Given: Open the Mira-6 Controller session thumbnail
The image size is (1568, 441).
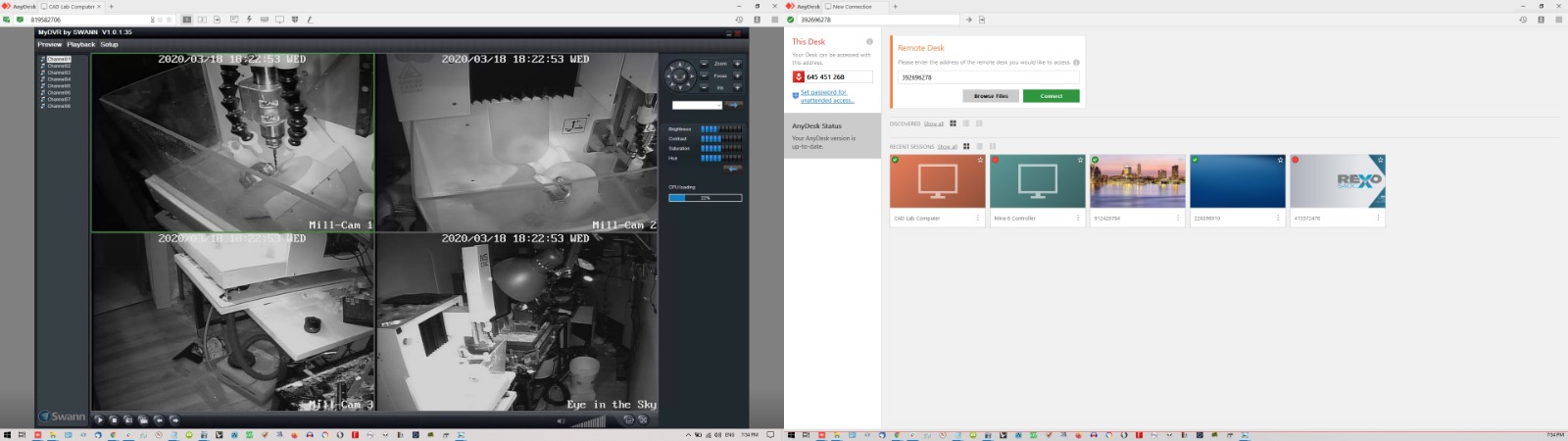Looking at the screenshot, I should pos(1037,181).
